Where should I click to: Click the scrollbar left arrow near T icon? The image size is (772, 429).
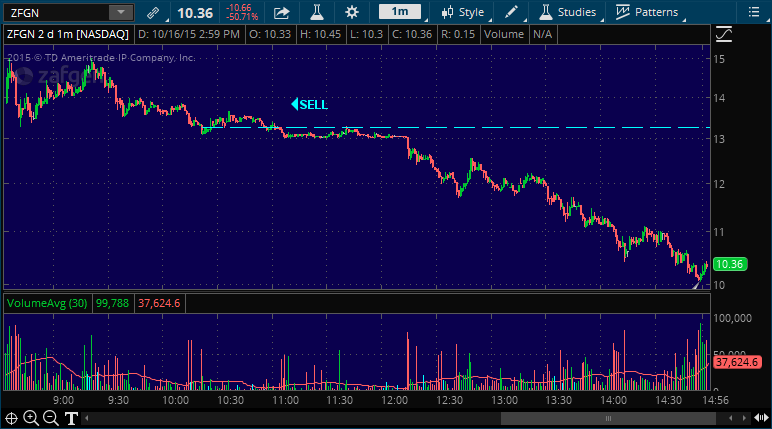(x=87, y=418)
